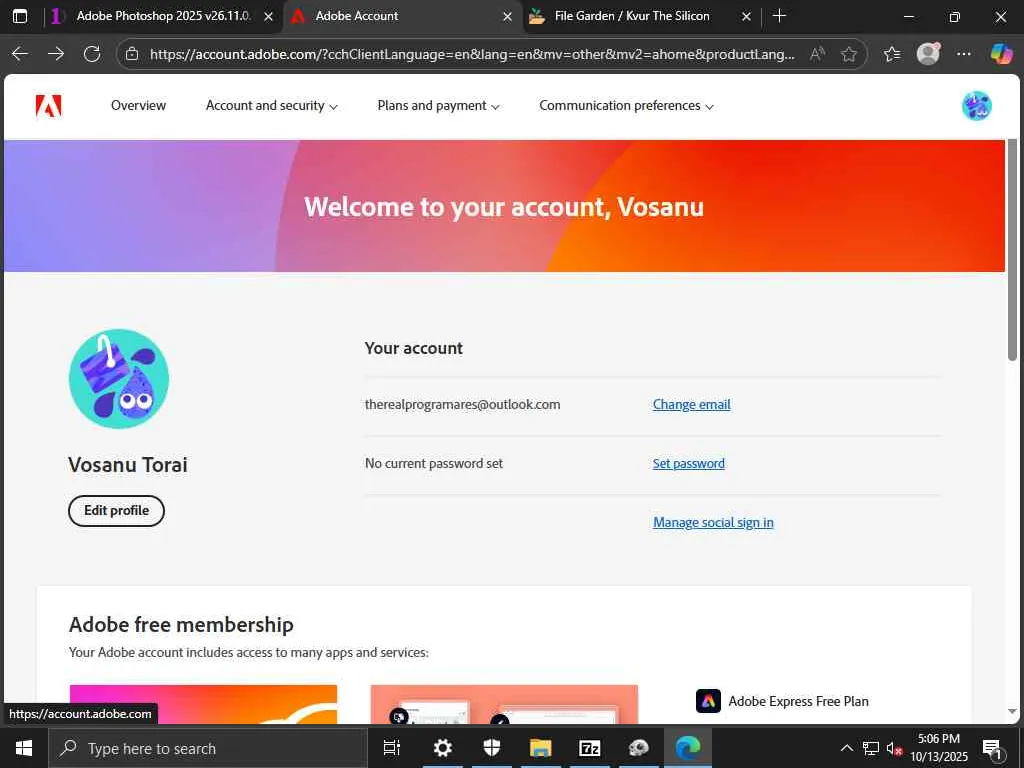The image size is (1024, 768).
Task: Open Windows Security shield on taskbar
Action: click(492, 748)
